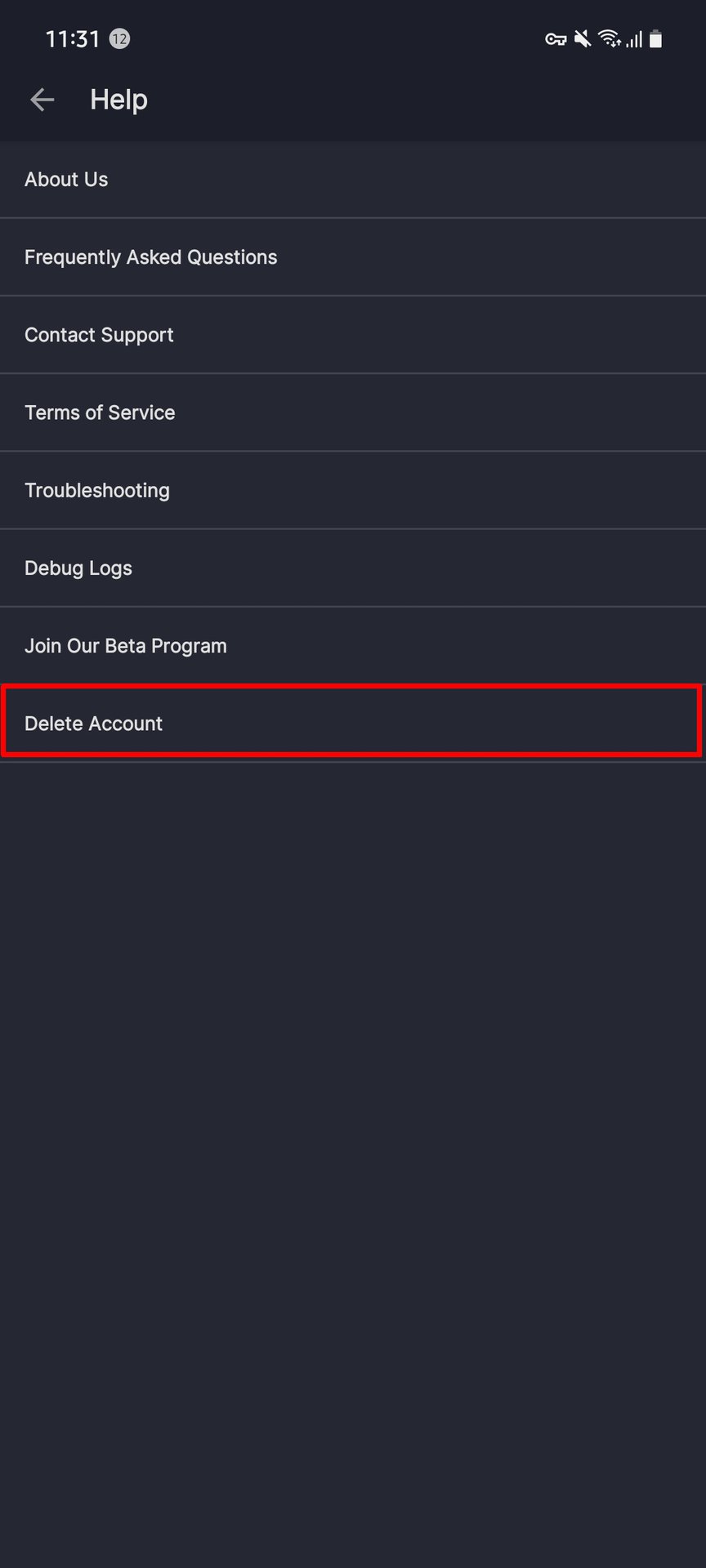Image resolution: width=706 pixels, height=1568 pixels.
Task: Click the VPN key status icon
Action: [556, 39]
